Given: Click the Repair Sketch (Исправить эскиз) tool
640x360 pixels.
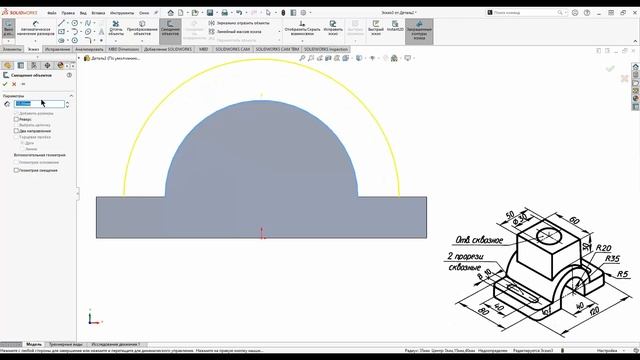Looking at the screenshot, I should 333,29.
